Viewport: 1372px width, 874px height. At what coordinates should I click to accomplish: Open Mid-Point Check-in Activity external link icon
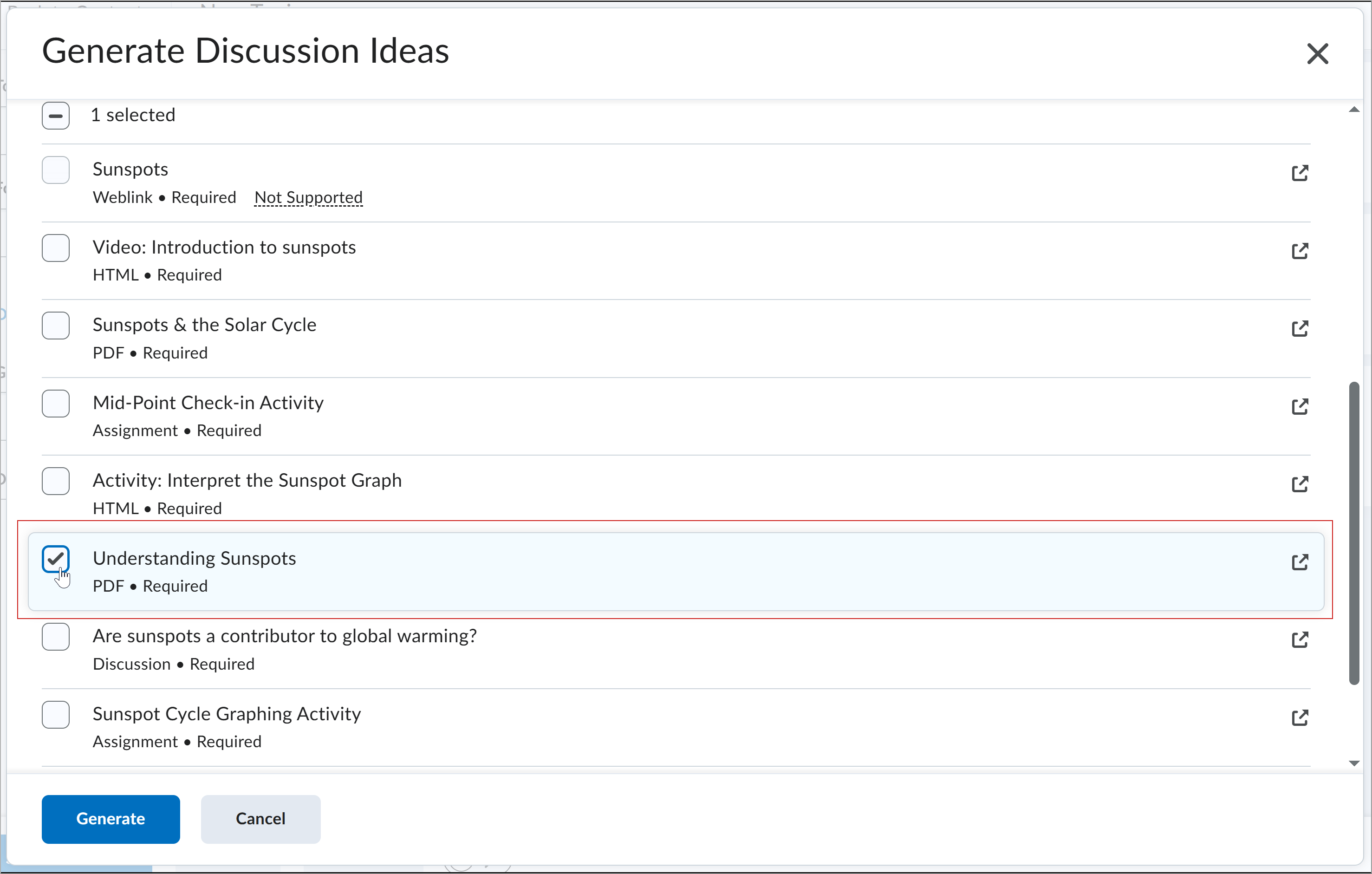point(1300,407)
